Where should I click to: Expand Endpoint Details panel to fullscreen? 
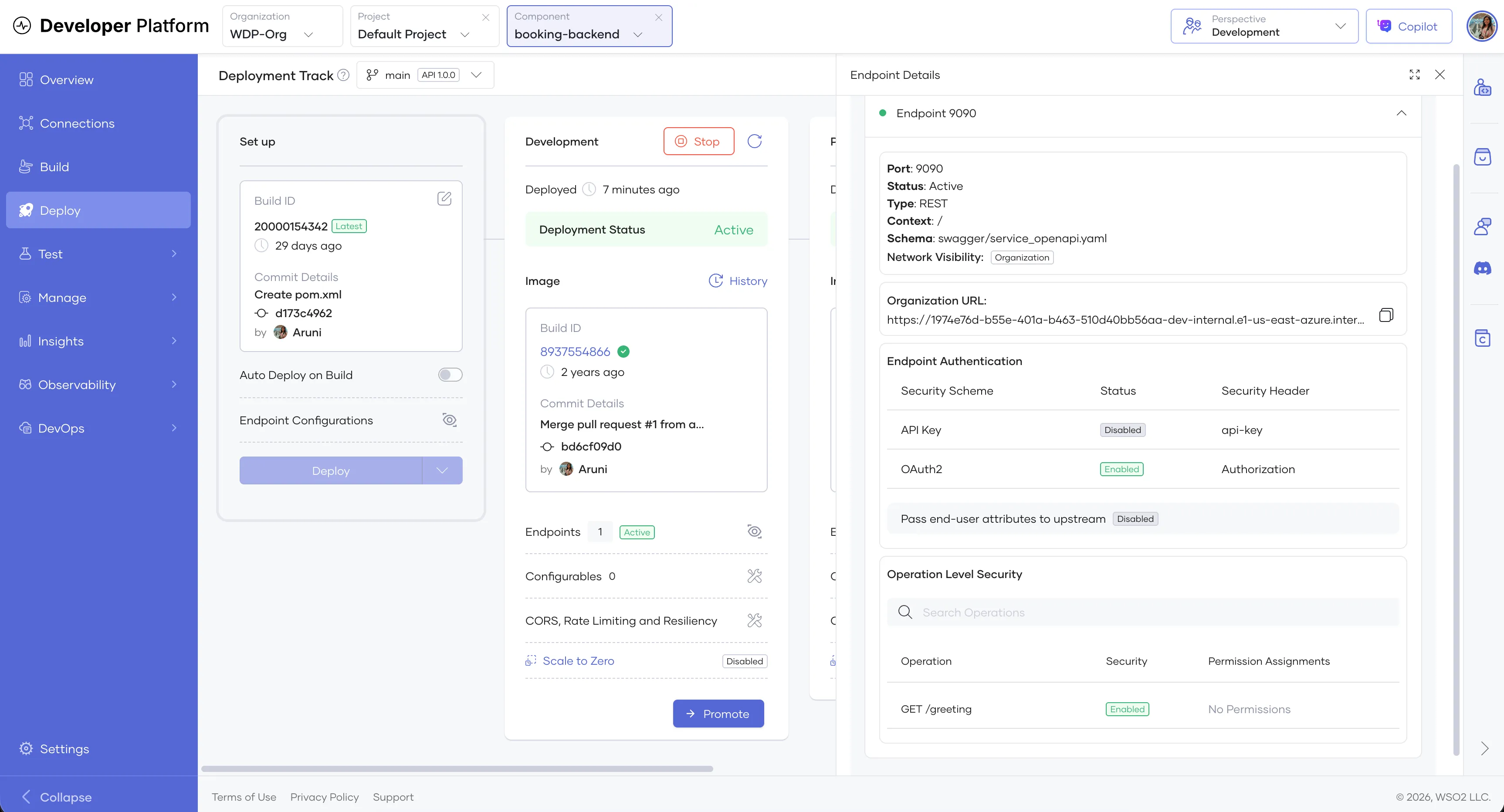(x=1414, y=75)
